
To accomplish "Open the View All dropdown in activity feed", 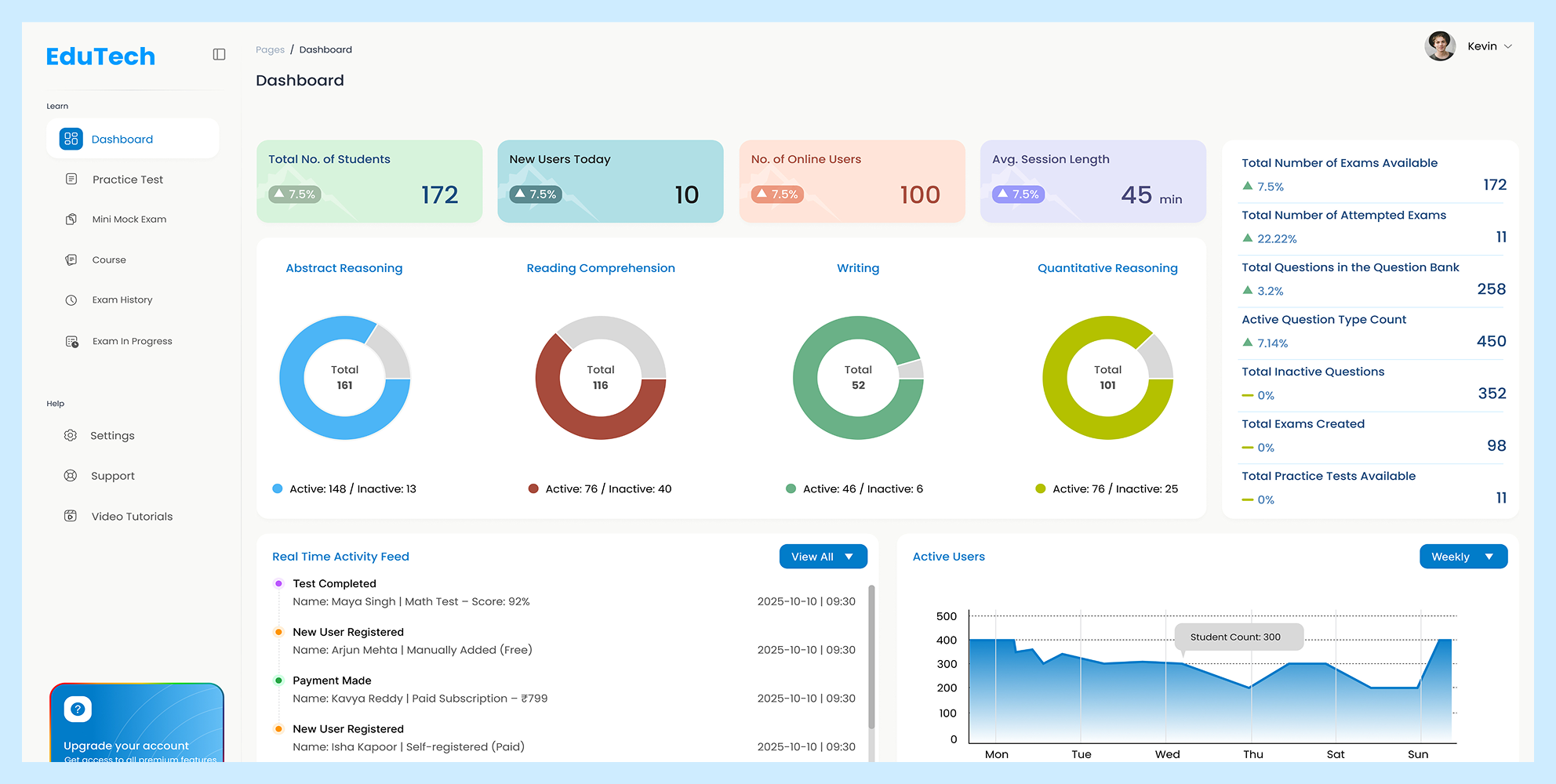I will click(823, 556).
